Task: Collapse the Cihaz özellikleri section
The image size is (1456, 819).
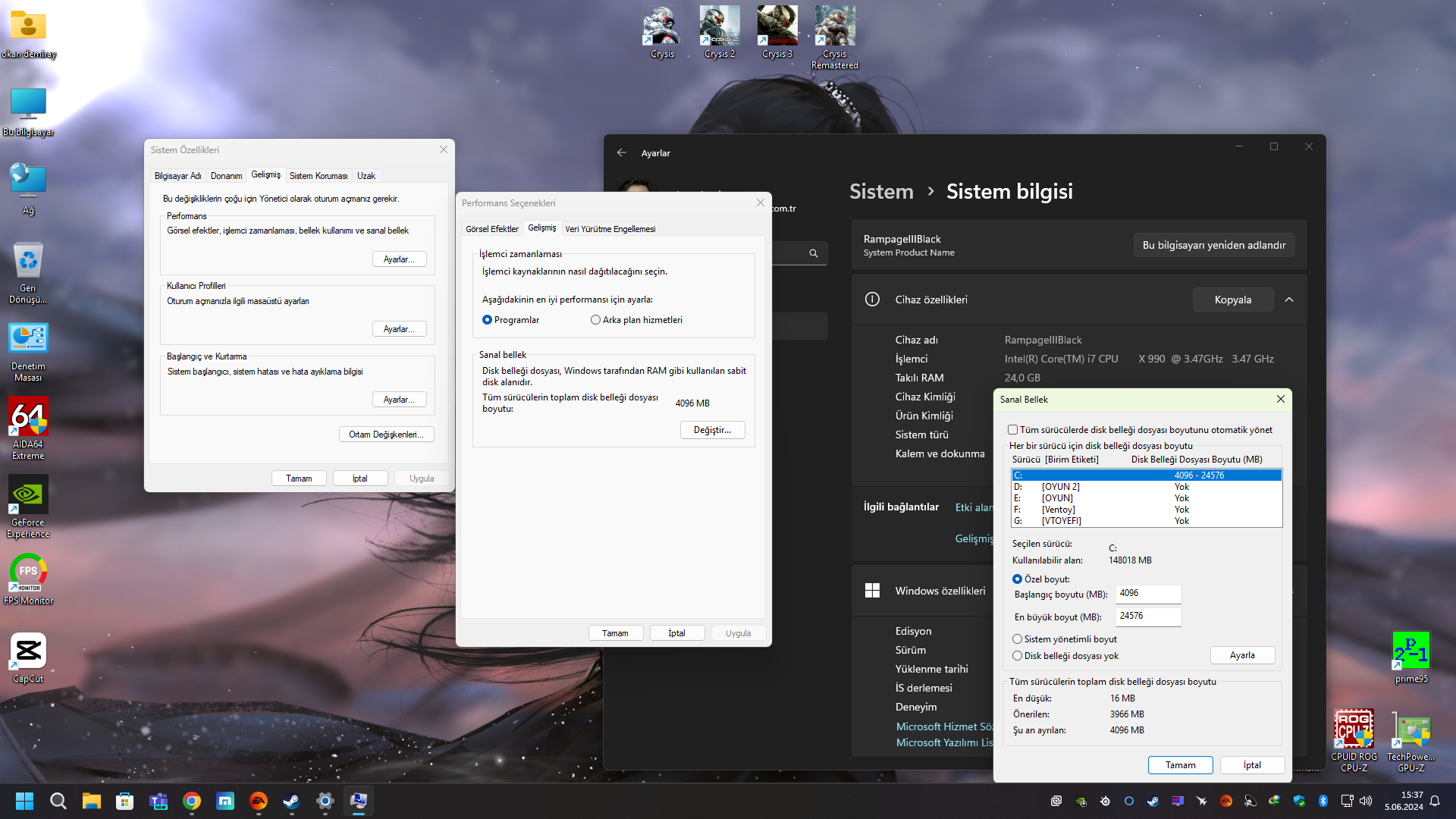Action: (x=1288, y=300)
